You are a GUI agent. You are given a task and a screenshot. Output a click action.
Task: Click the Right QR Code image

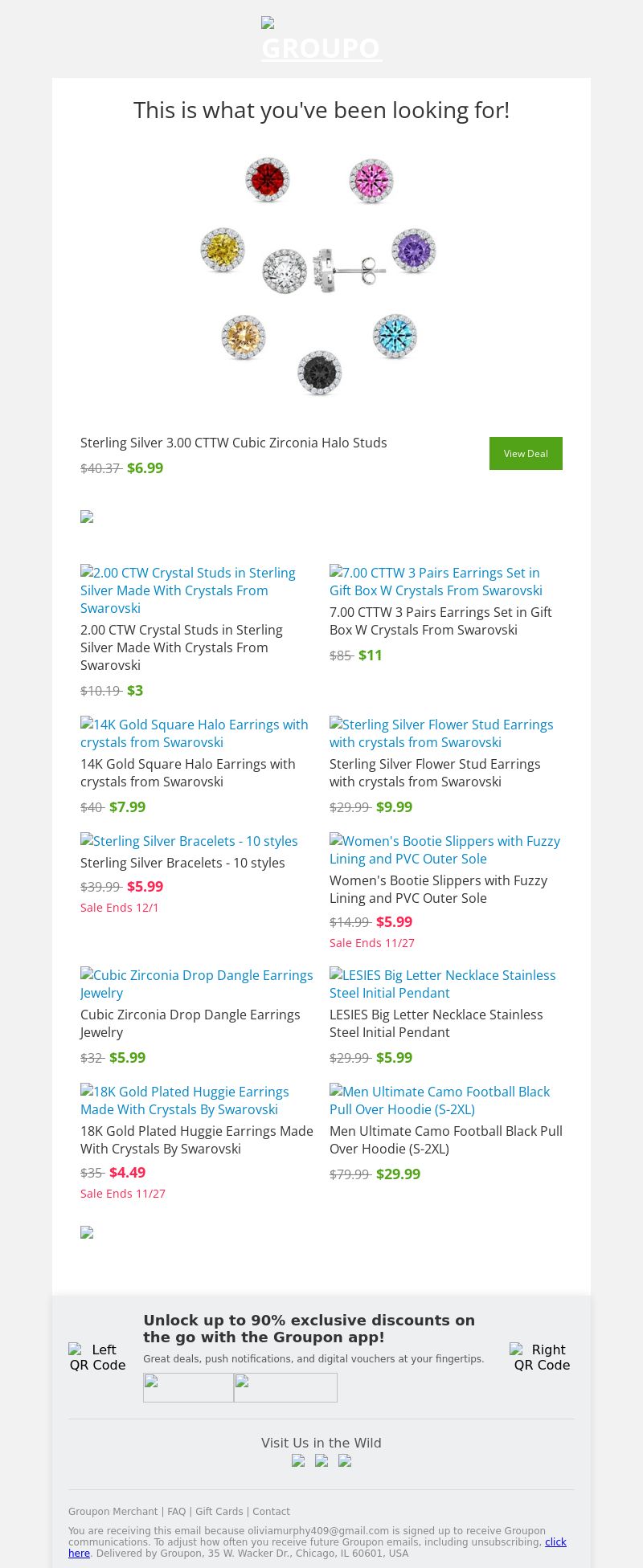coord(542,1357)
